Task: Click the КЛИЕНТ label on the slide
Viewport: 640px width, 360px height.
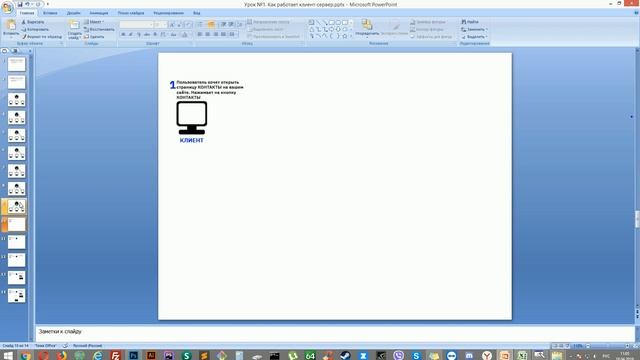Action: (191, 140)
